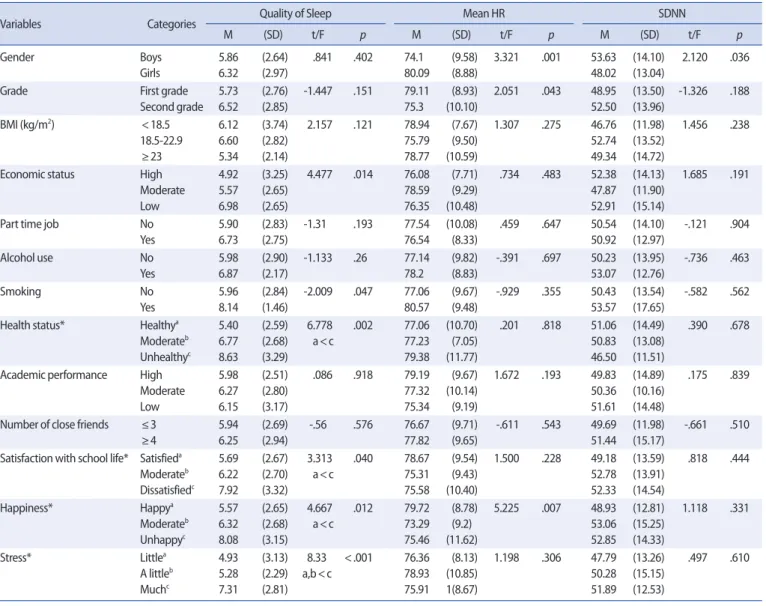Screen dimensions: 766x606
Task: Click the '<.001' p value for Stress
Action: (359, 558)
